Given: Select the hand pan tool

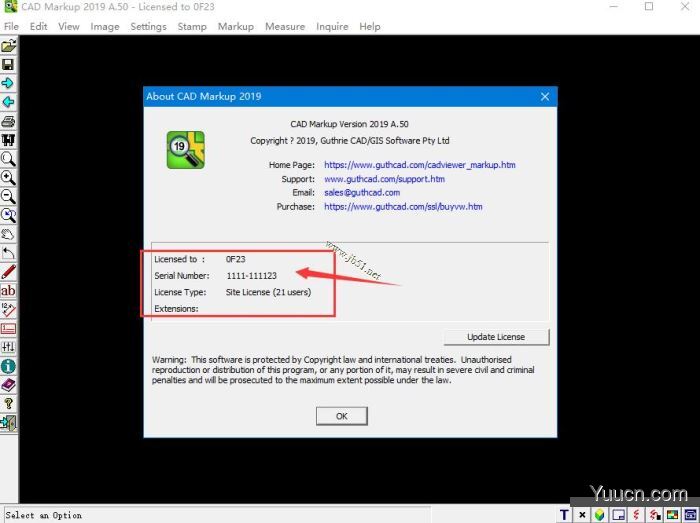Looking at the screenshot, I should [8, 234].
